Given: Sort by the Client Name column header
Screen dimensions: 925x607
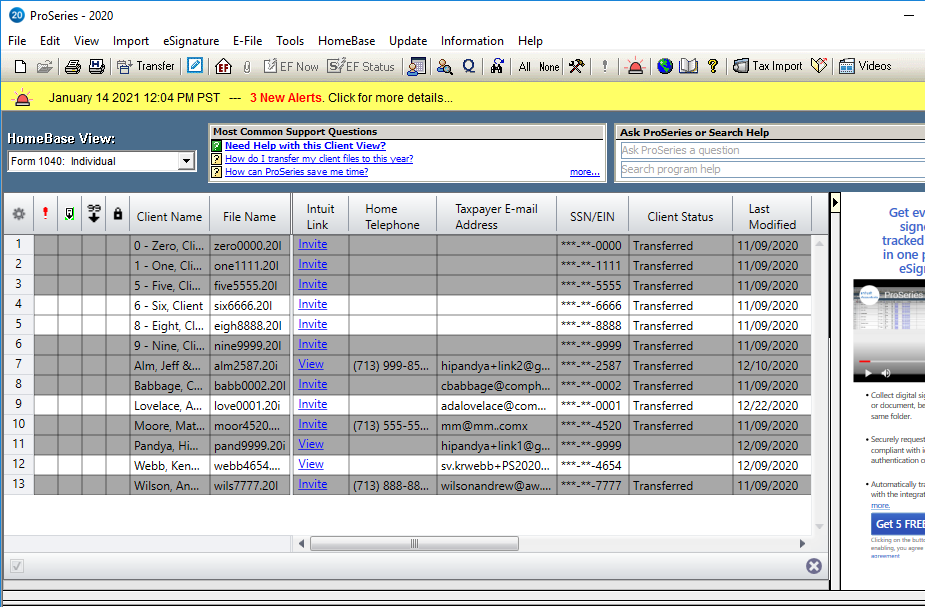Looking at the screenshot, I should (169, 216).
